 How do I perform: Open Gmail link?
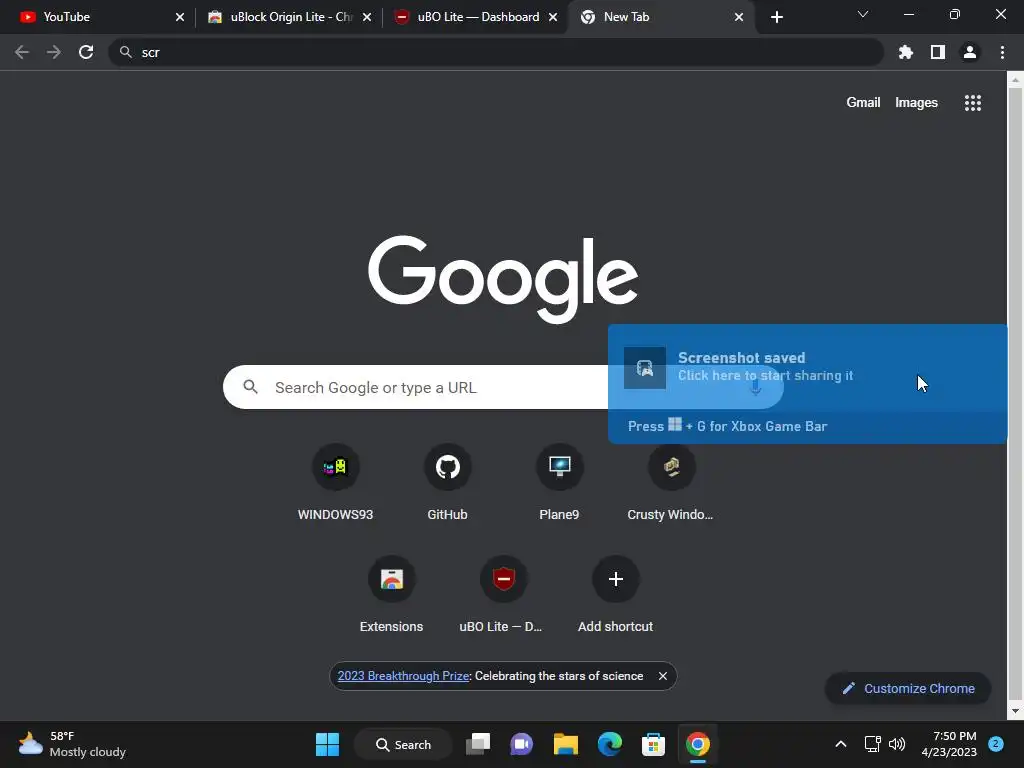863,103
